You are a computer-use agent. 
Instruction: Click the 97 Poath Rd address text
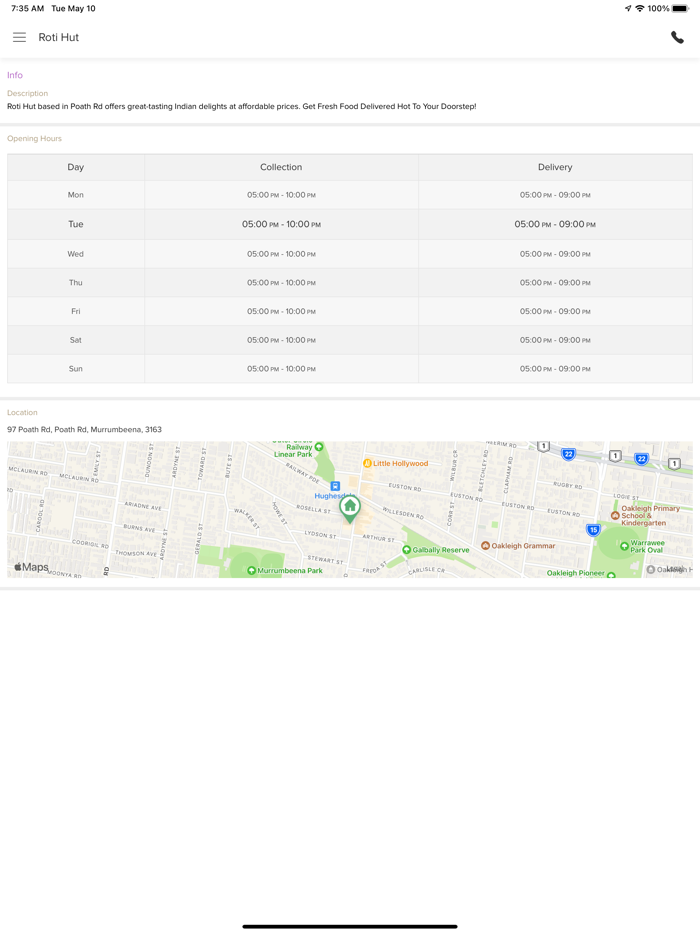point(84,429)
